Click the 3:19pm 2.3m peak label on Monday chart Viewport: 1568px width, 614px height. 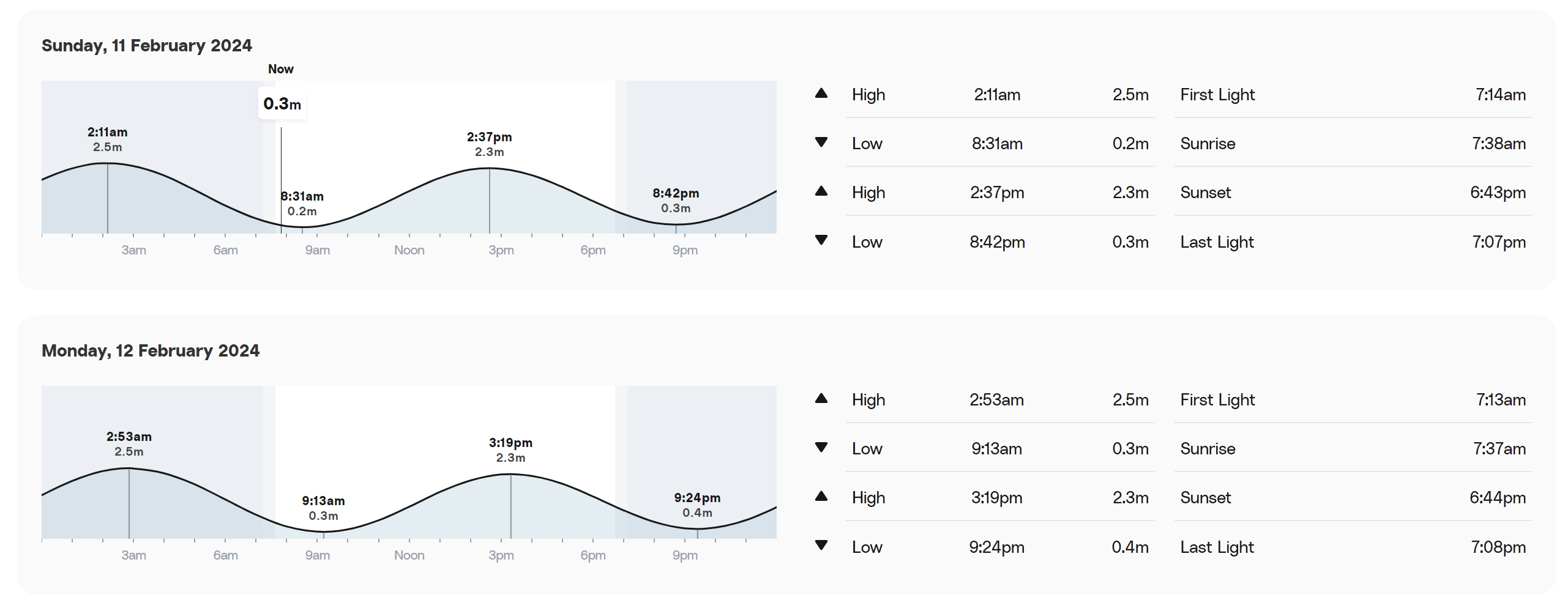(x=510, y=450)
